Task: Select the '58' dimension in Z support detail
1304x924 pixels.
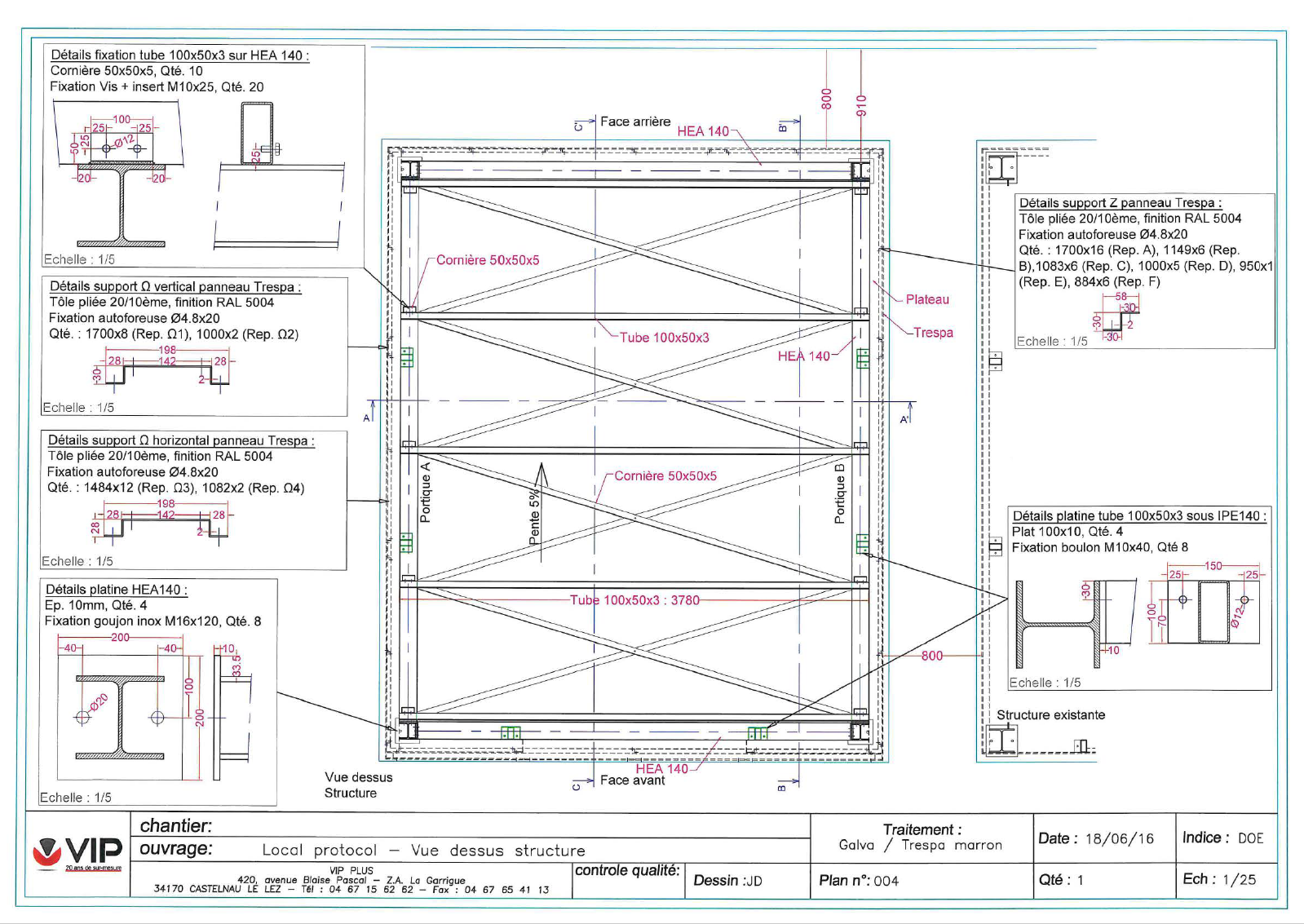Action: tap(1121, 297)
